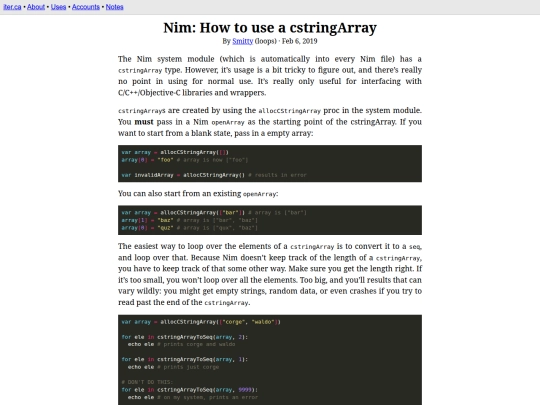Open the Uses link in navigation
This screenshot has height=405, width=540.
pyautogui.click(x=58, y=7)
